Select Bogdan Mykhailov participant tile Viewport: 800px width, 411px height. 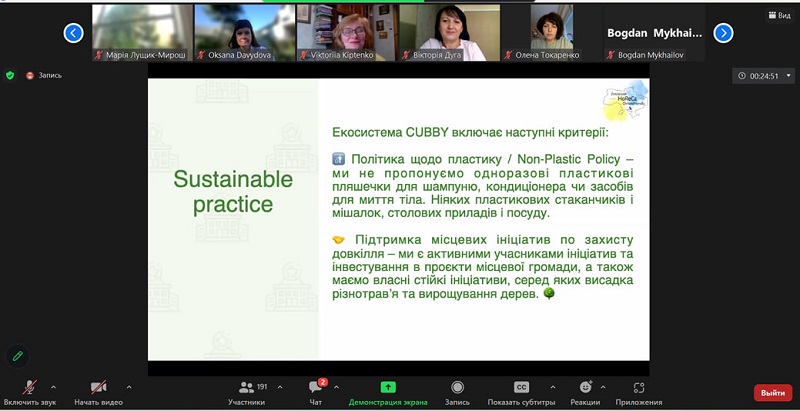click(655, 33)
